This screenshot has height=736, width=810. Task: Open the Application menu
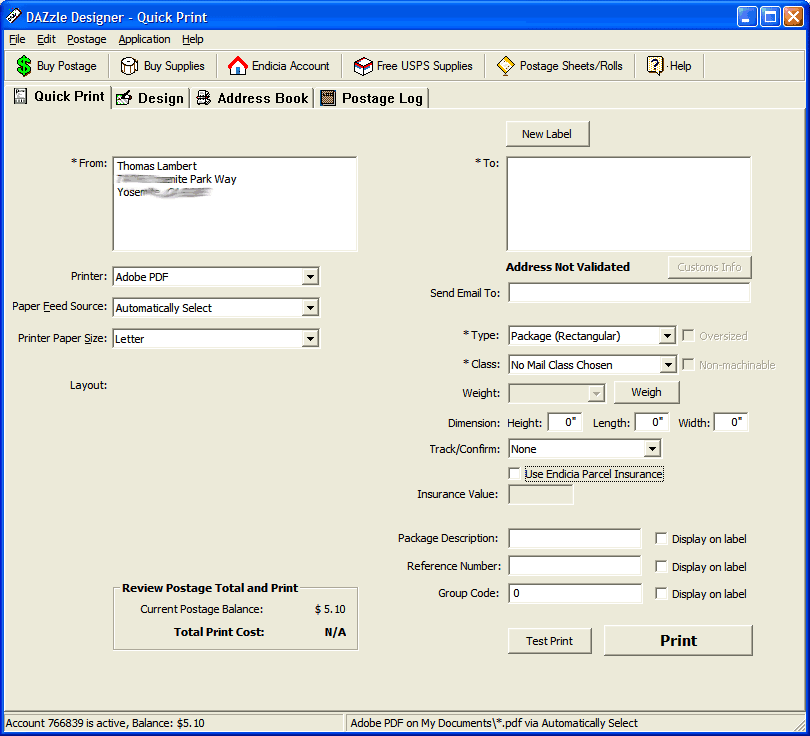144,39
